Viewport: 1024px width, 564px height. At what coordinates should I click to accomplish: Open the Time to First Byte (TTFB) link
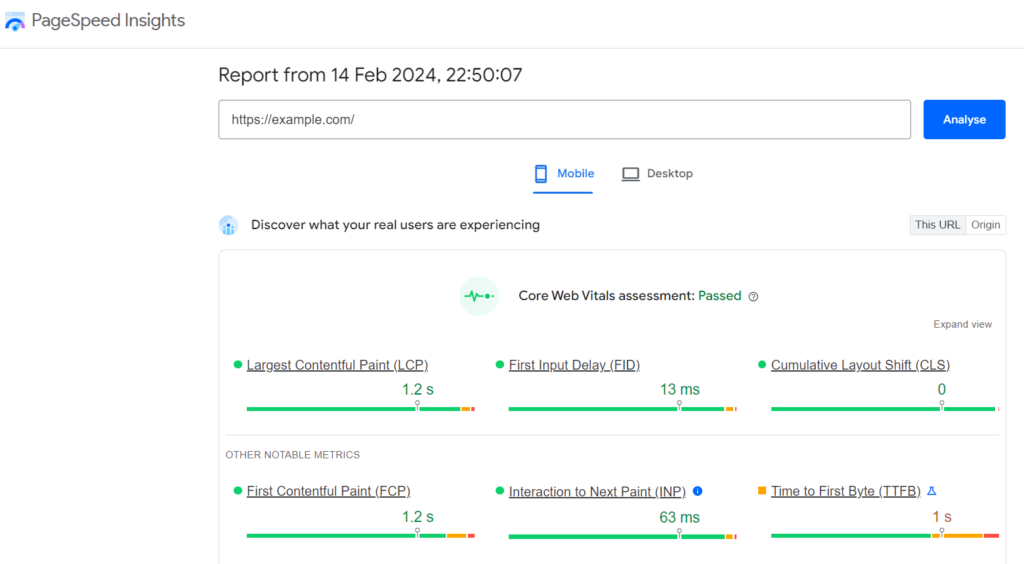click(846, 492)
